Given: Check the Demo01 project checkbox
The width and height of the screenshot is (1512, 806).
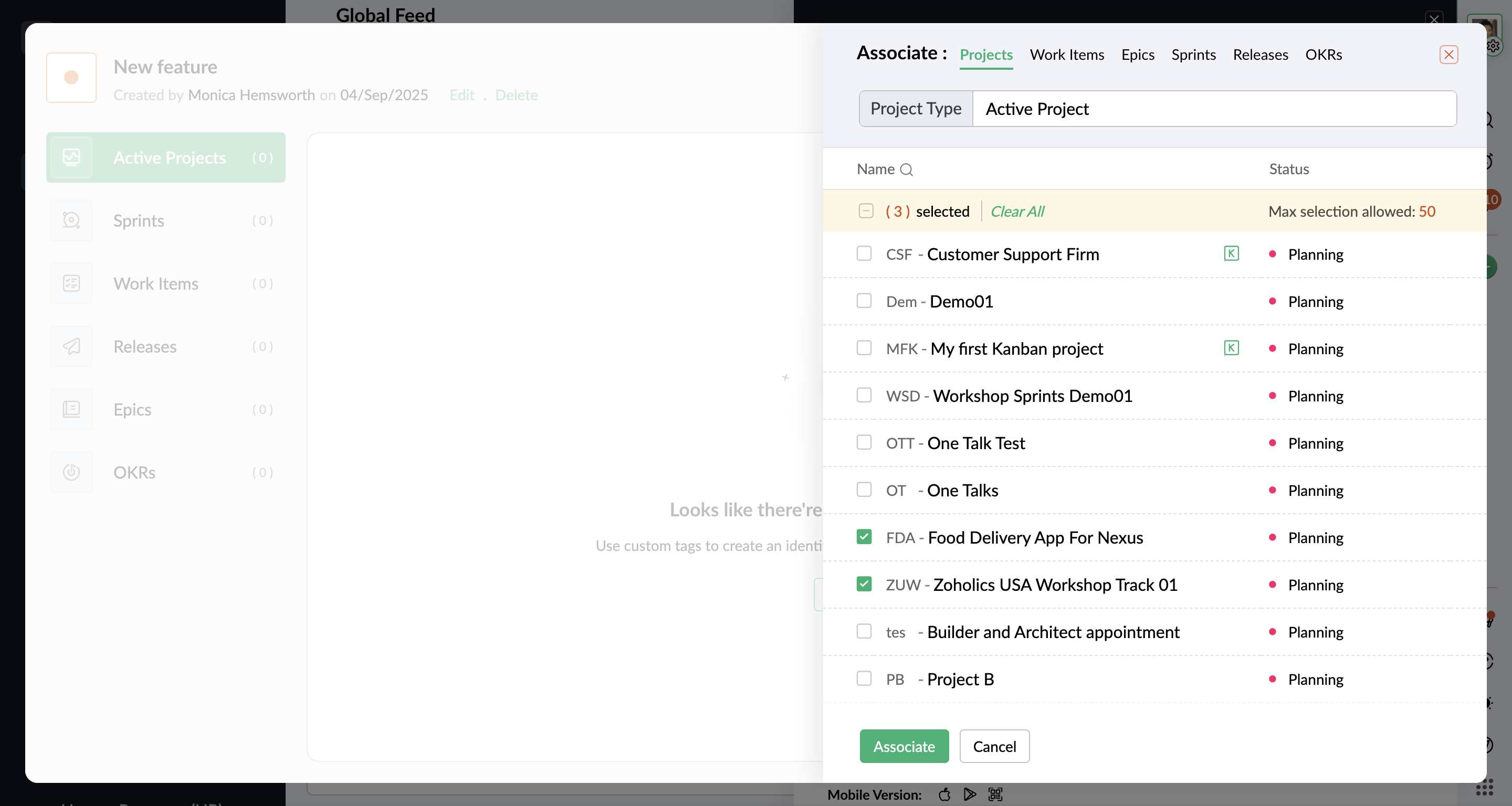Looking at the screenshot, I should [864, 301].
